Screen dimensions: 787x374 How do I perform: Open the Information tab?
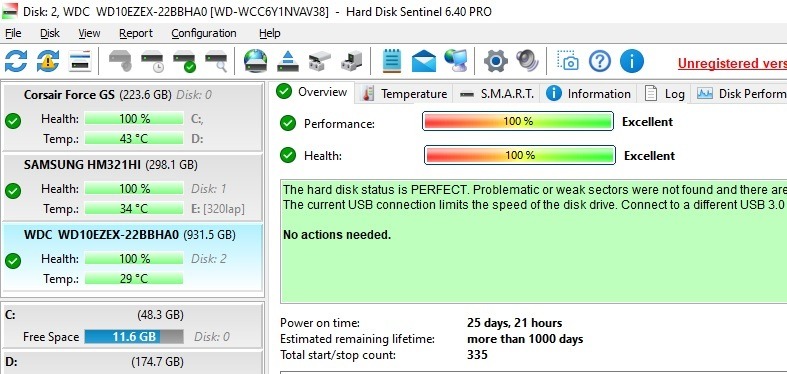588,94
